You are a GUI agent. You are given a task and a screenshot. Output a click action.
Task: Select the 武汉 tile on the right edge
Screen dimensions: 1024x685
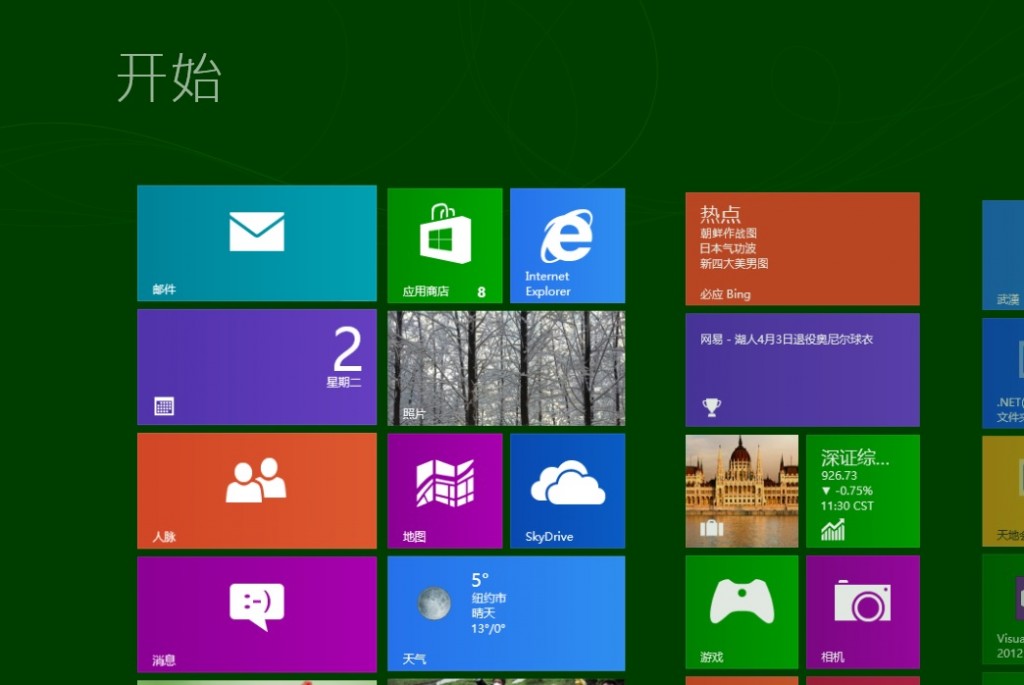coord(1005,244)
